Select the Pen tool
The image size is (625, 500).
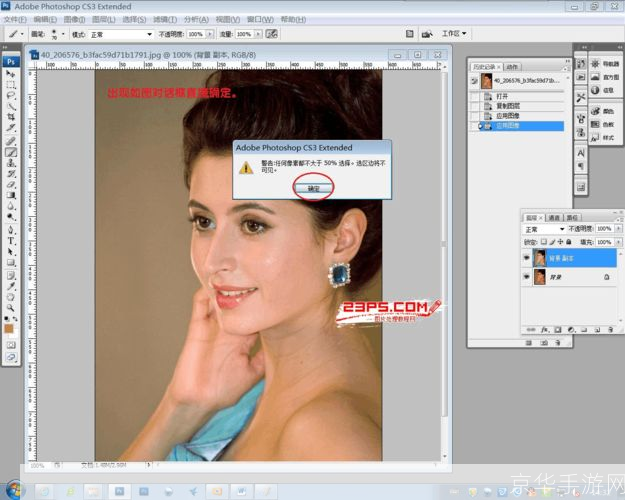click(x=11, y=230)
